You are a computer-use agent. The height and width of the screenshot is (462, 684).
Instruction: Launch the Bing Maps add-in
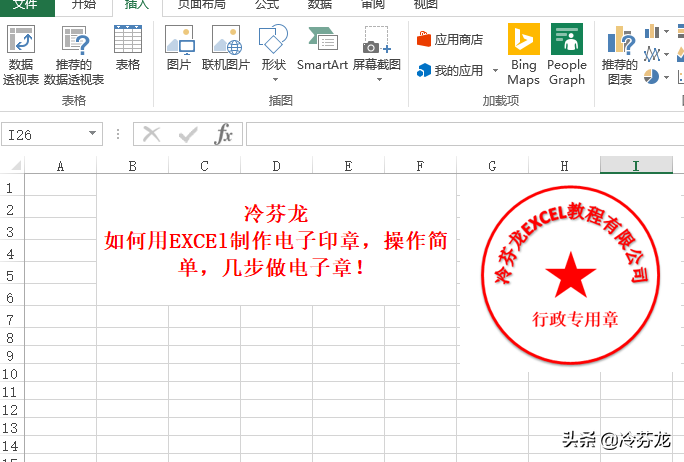(x=523, y=55)
